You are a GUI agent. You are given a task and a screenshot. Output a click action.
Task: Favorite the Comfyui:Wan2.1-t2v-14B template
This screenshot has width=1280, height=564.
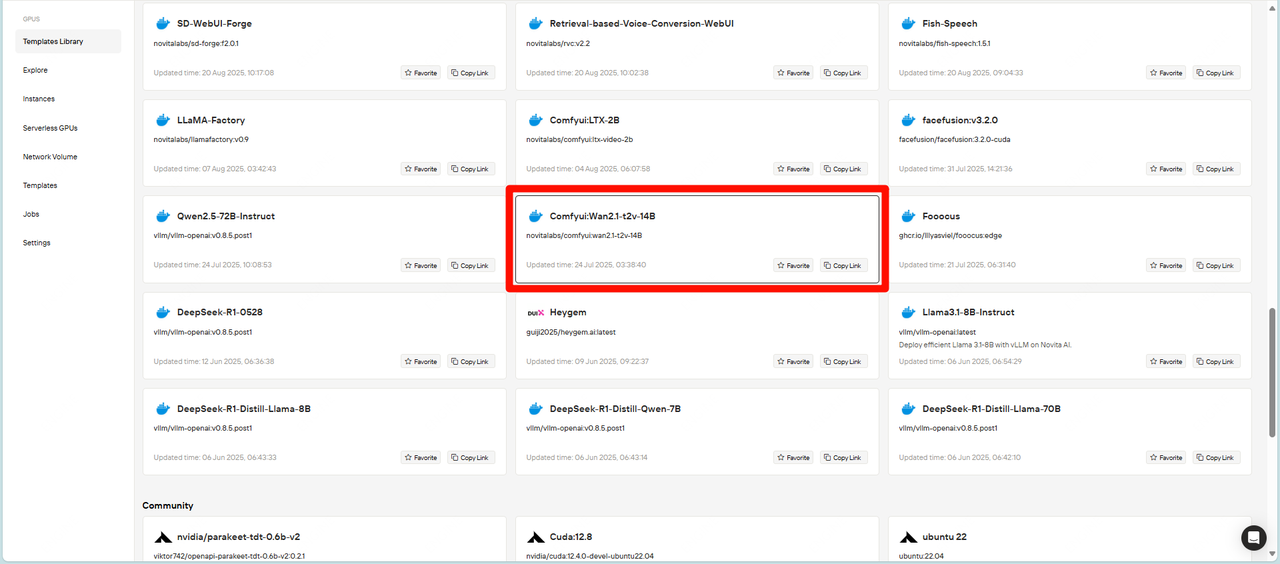pyautogui.click(x=793, y=266)
